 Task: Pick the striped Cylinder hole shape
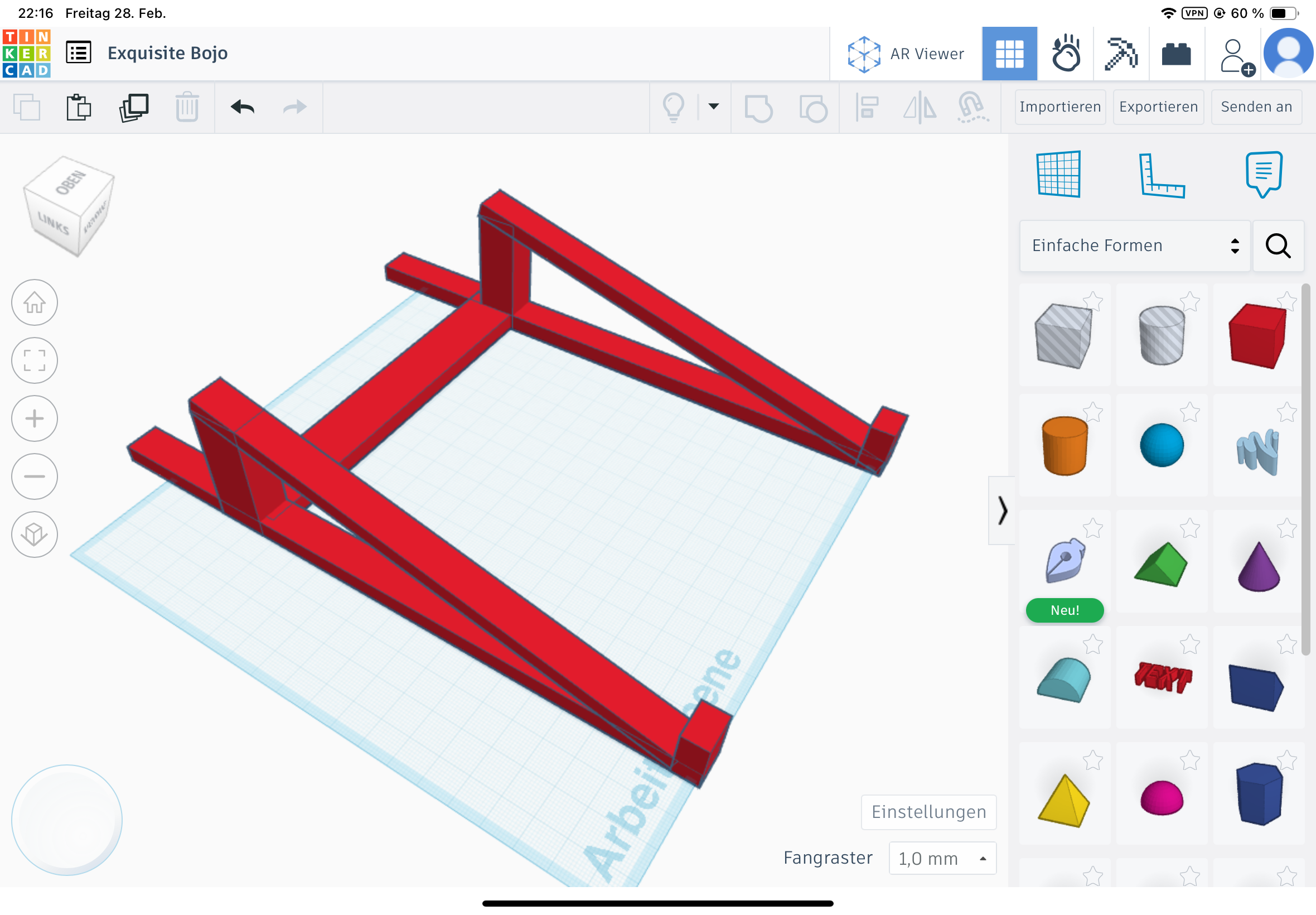1162,335
